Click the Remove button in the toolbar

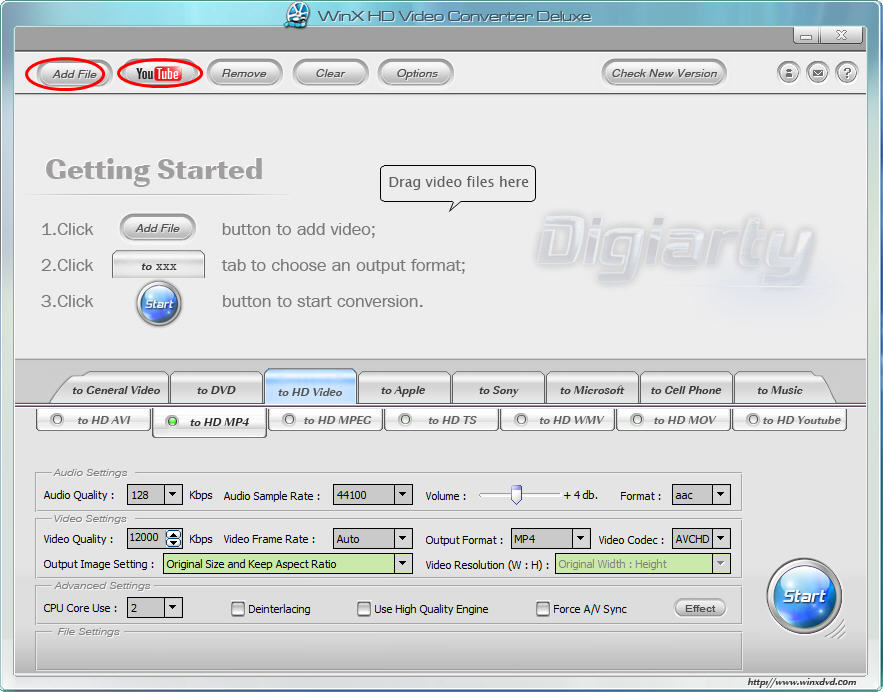[x=244, y=73]
